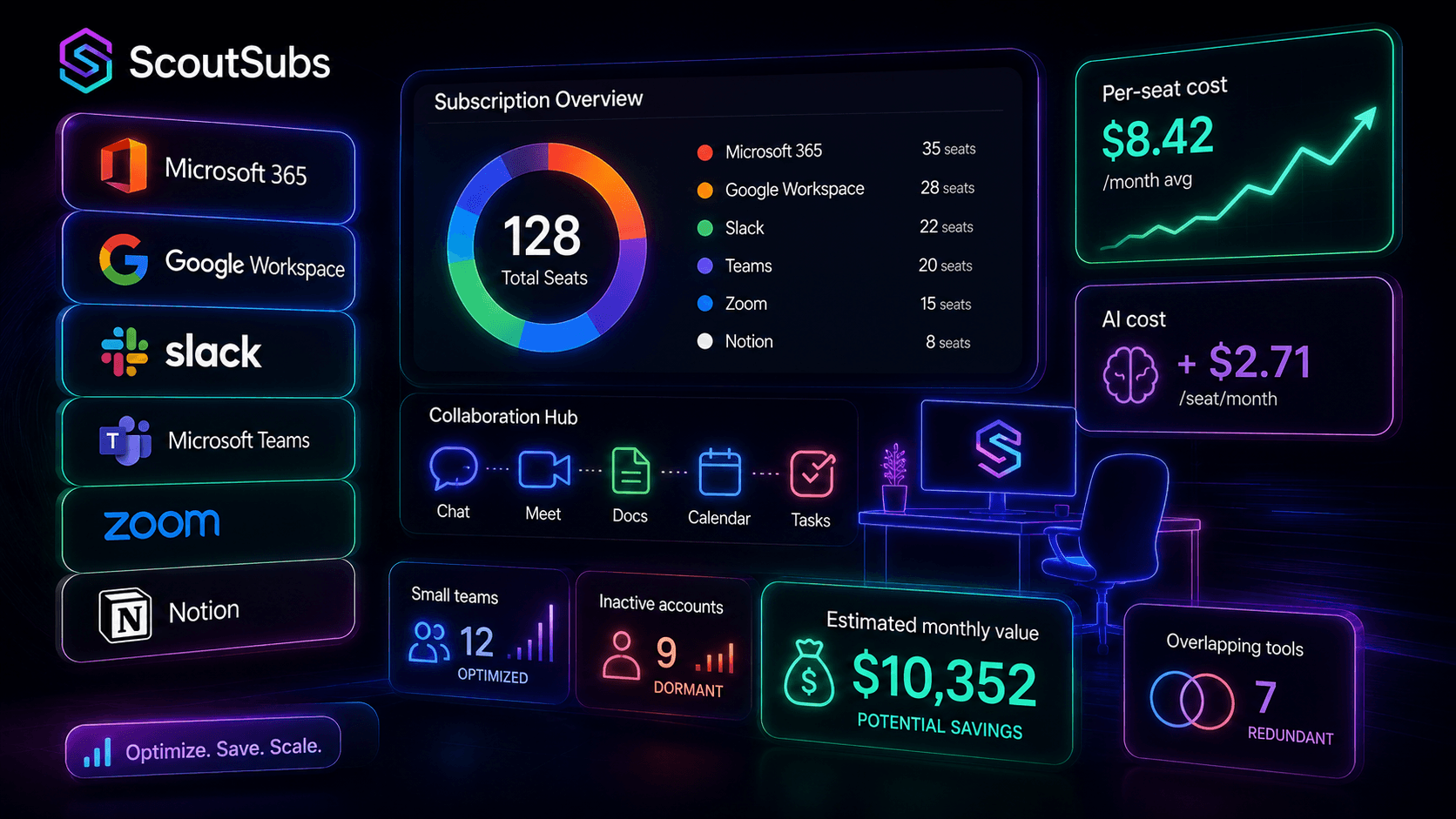Click the 128 Total Seats donut chart

pos(546,247)
